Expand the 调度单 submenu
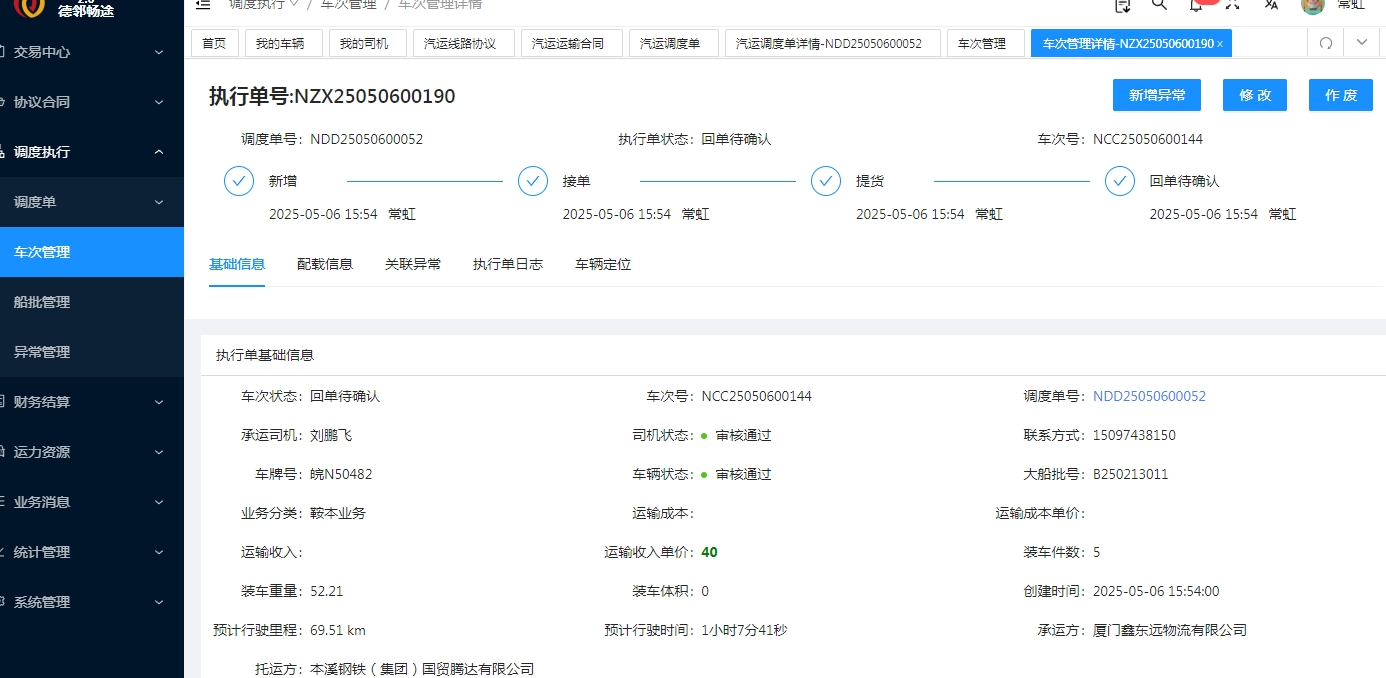Viewport: 1386px width, 678px height. tap(92, 202)
